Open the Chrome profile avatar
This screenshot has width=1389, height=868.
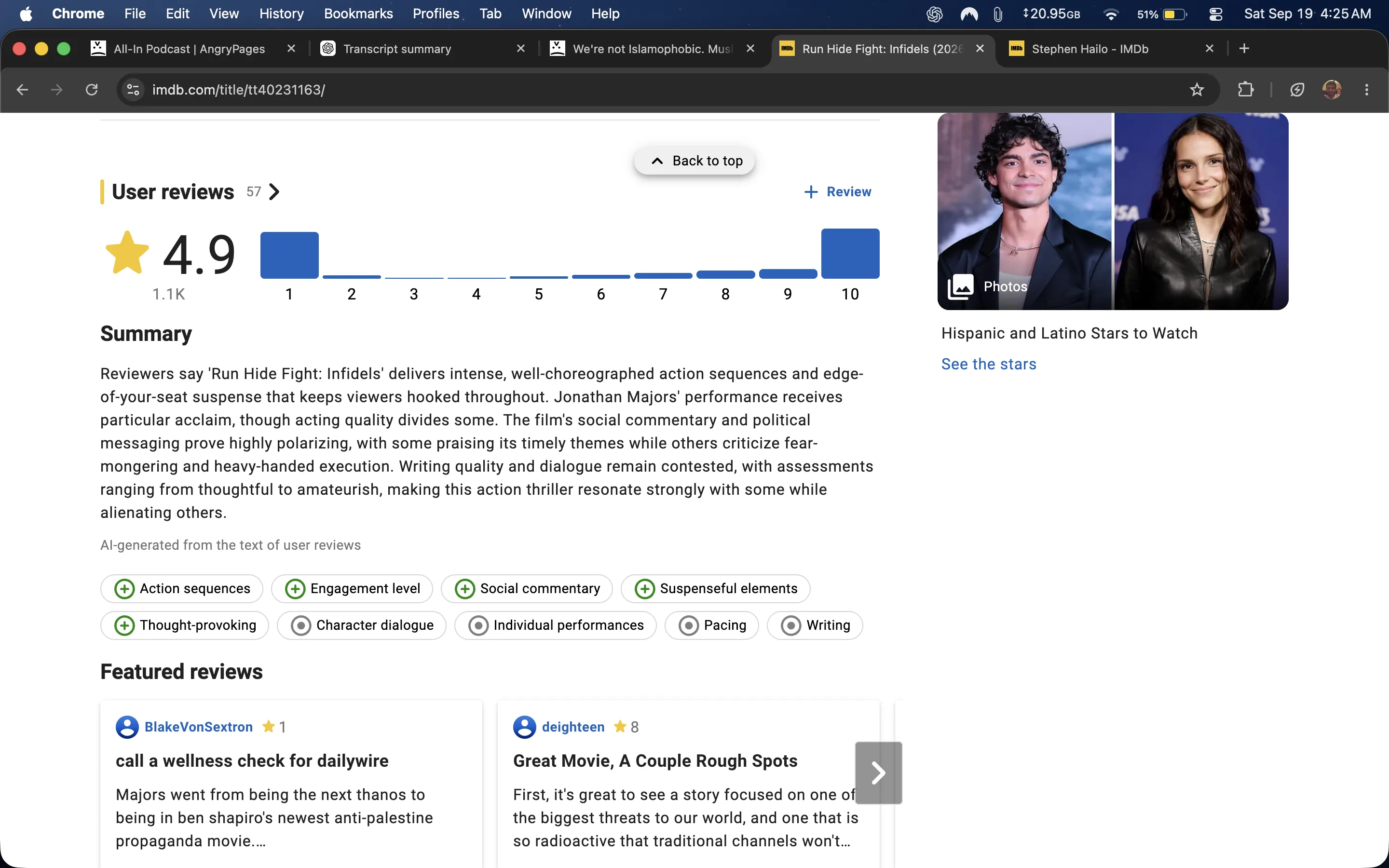(x=1332, y=90)
